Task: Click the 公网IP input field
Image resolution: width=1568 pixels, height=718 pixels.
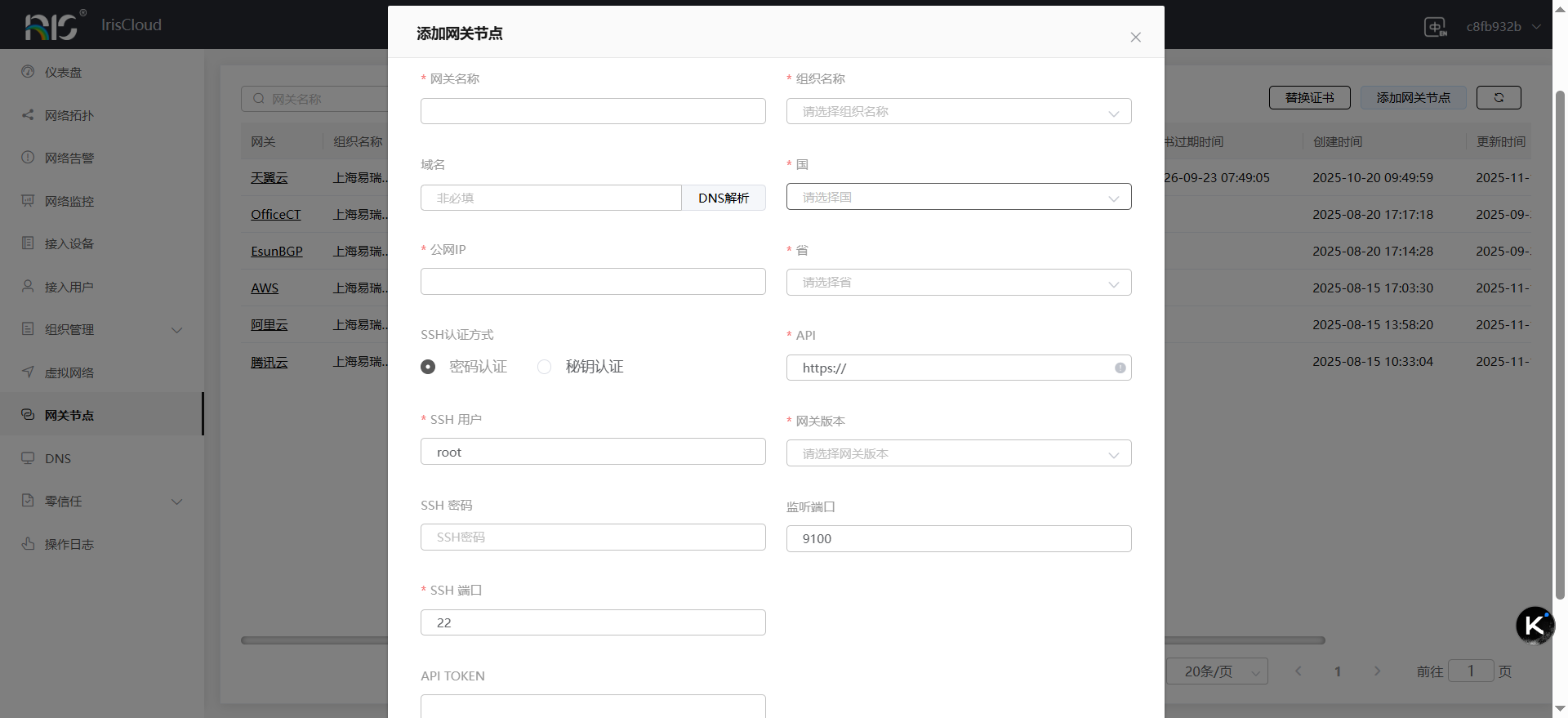Action: pos(592,282)
